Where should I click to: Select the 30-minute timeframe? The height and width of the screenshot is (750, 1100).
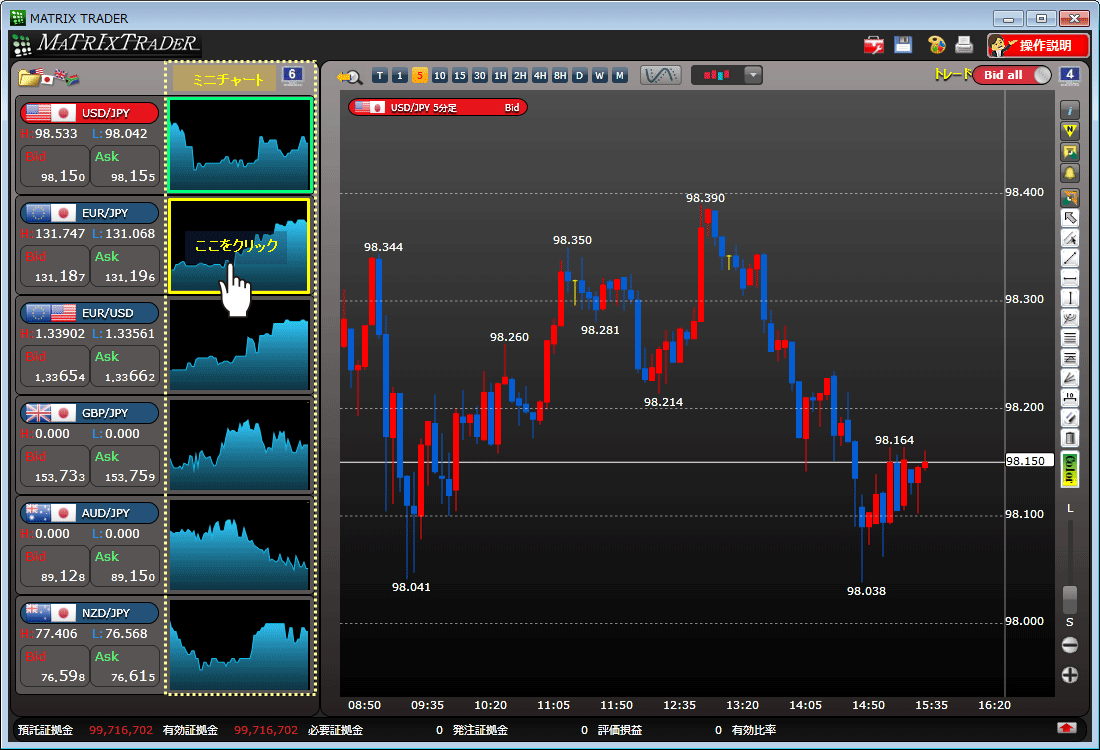pyautogui.click(x=479, y=76)
